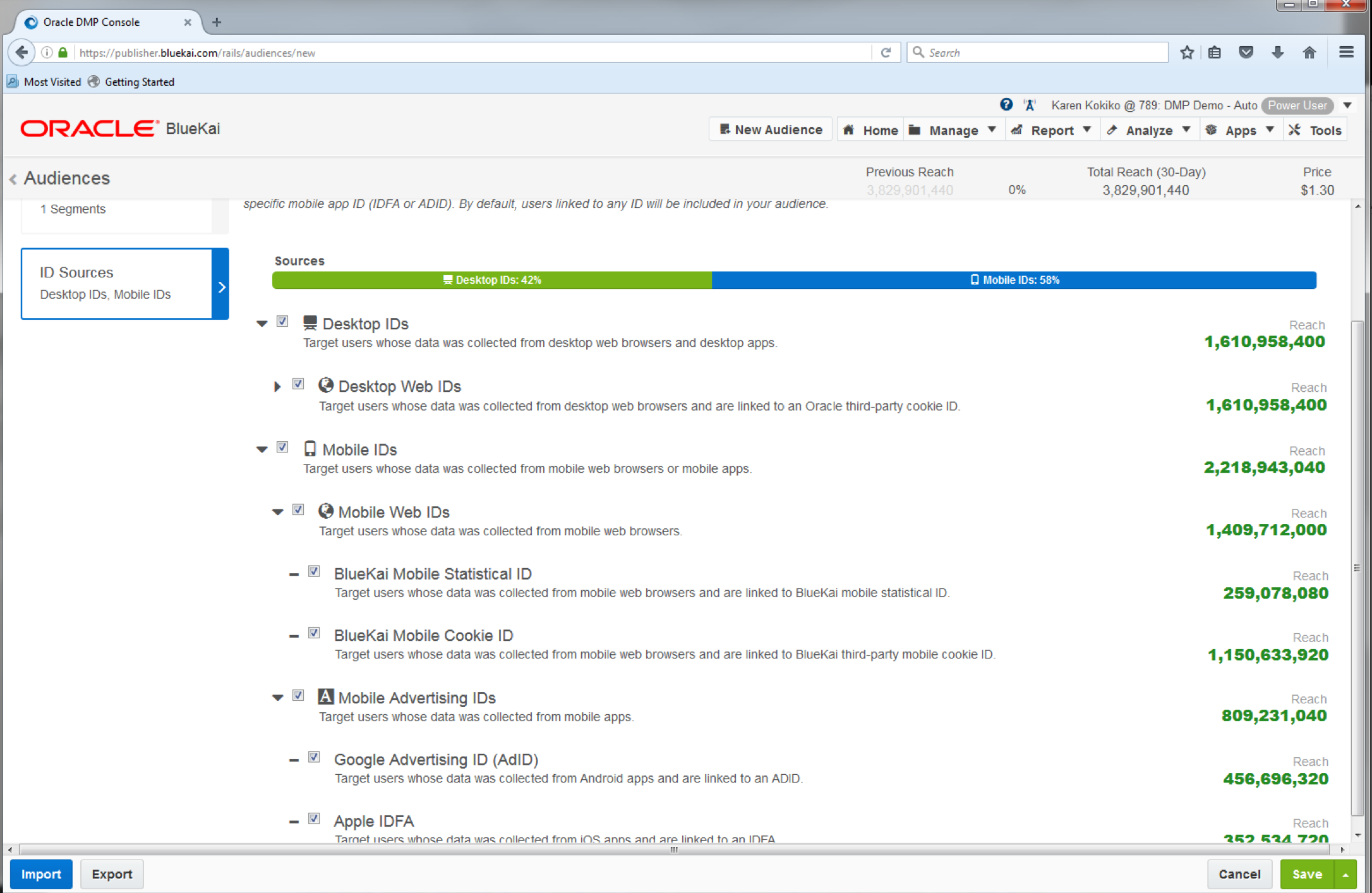The image size is (1372, 893).
Task: Click the New Audience button
Action: pyautogui.click(x=771, y=130)
